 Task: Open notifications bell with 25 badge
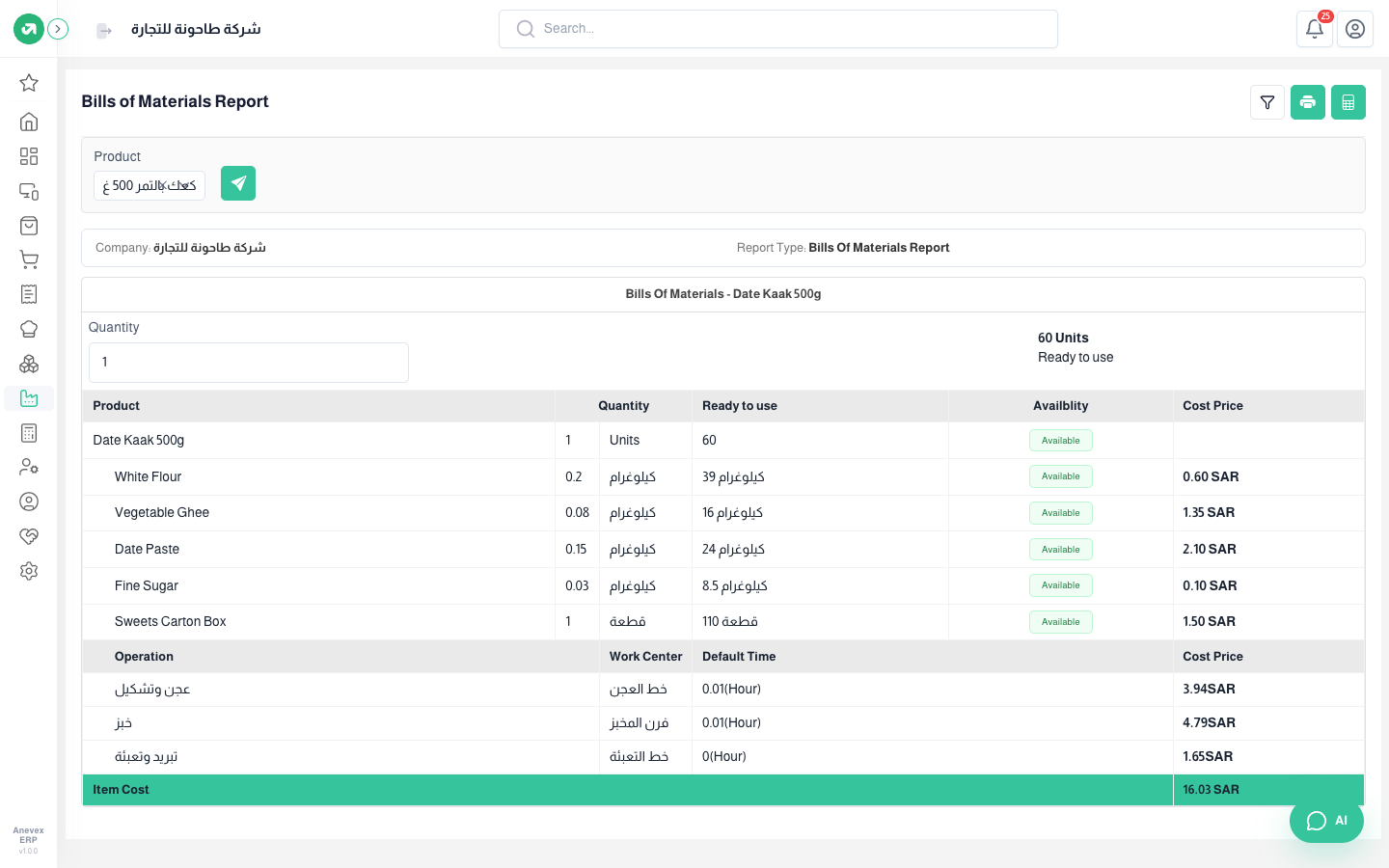click(1315, 29)
